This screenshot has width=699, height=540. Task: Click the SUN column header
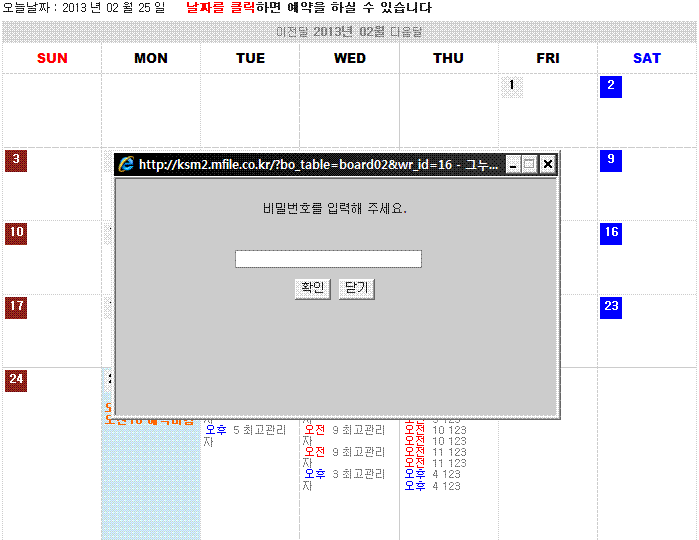point(52,58)
